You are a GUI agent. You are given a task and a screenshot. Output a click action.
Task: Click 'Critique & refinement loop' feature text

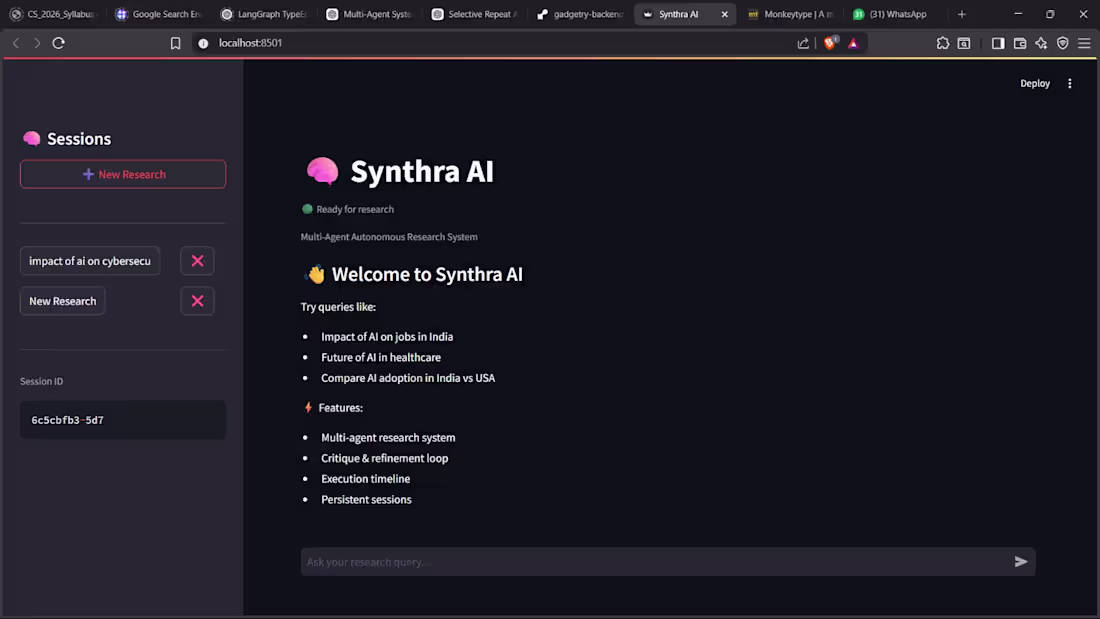pyautogui.click(x=384, y=458)
